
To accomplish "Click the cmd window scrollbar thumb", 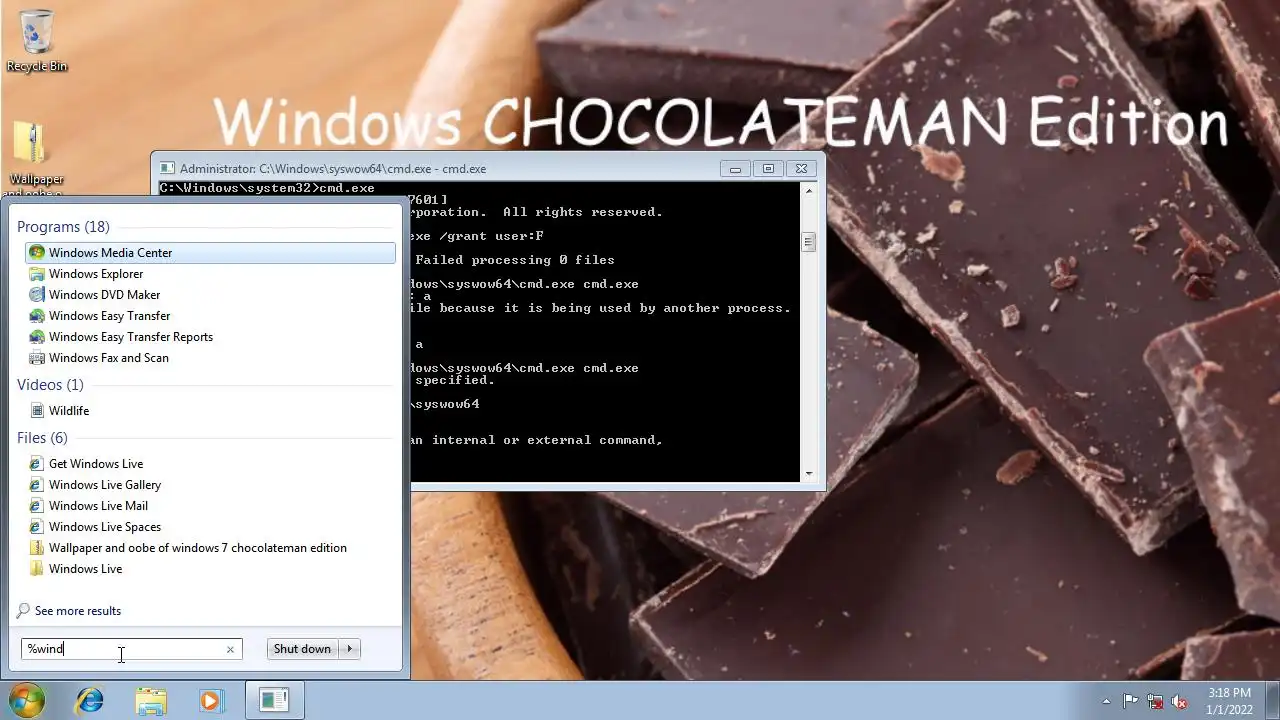I will [x=808, y=241].
